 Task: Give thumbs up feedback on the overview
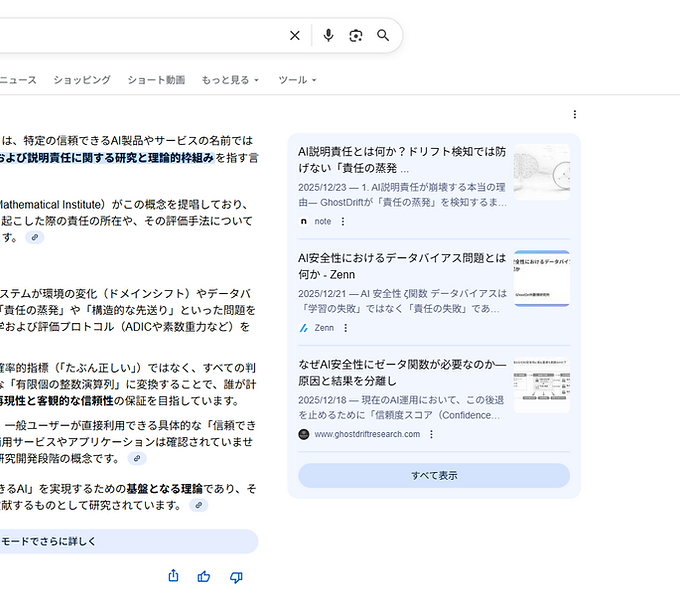(204, 577)
